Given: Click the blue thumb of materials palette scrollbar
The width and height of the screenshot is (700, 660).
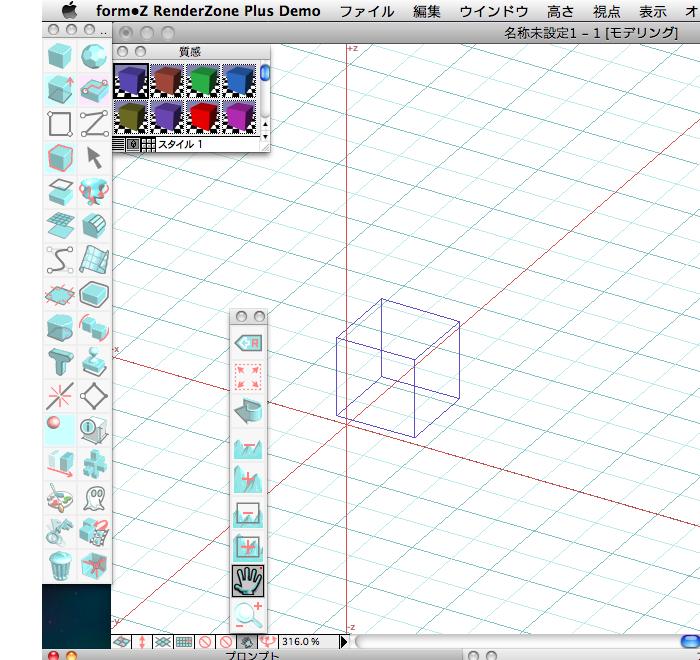Looking at the screenshot, I should point(265,72).
